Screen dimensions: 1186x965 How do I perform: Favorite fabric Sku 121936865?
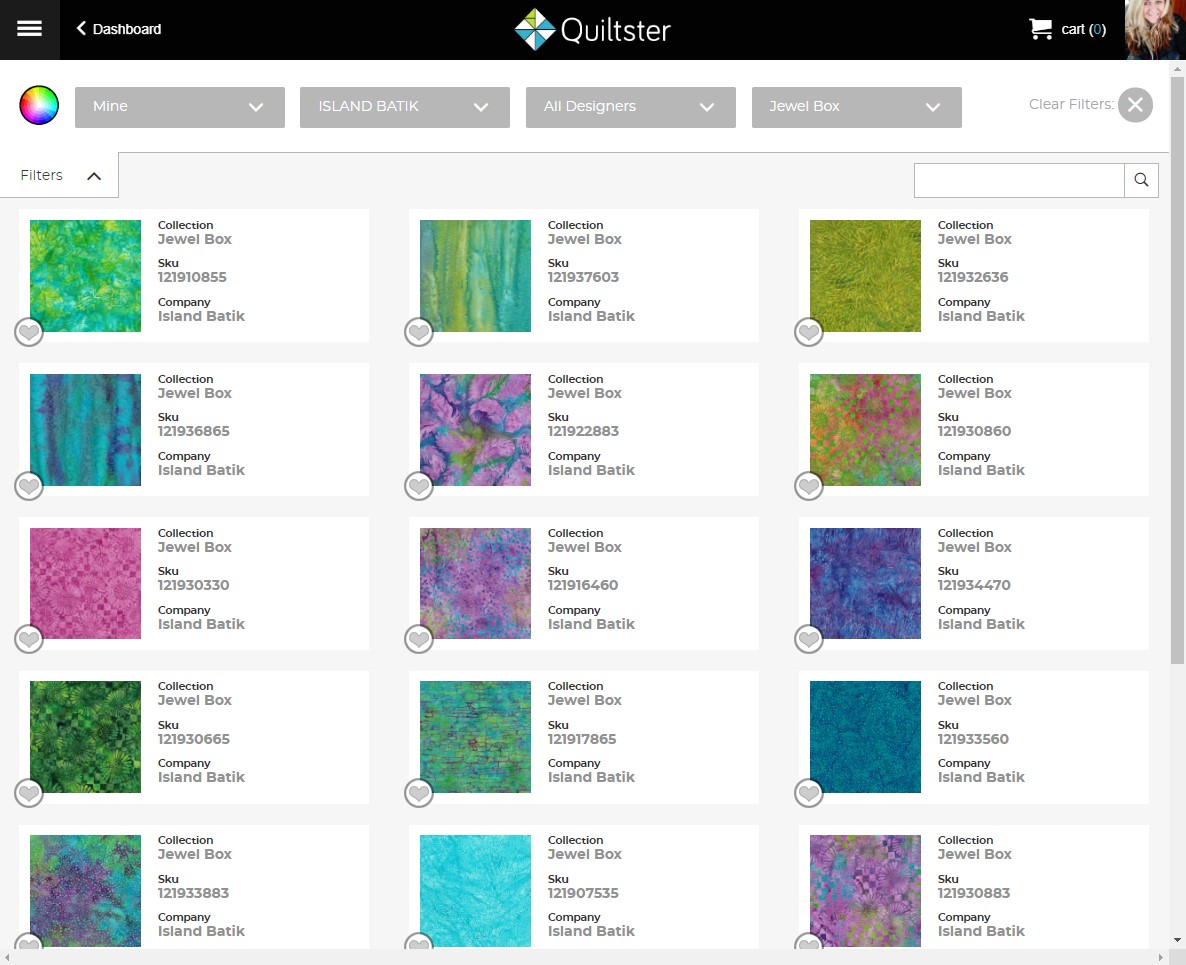(x=29, y=486)
